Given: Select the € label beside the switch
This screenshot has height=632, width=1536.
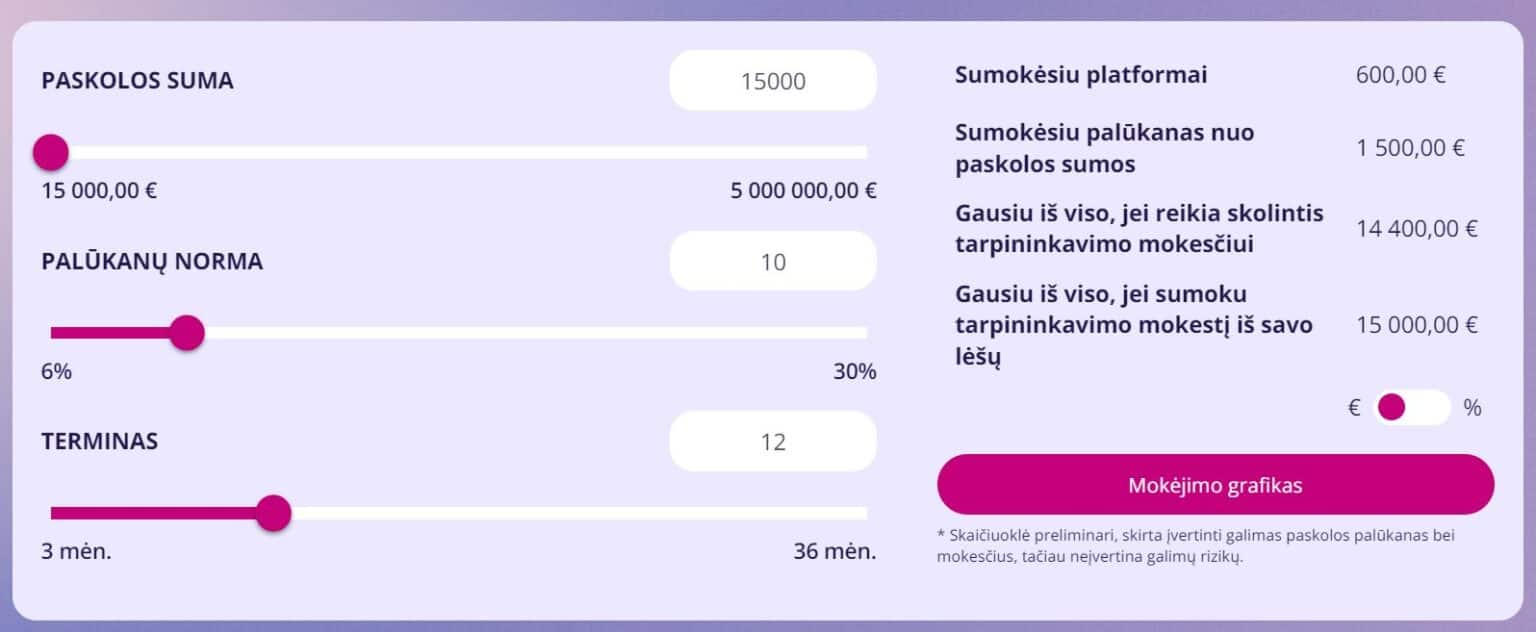Looking at the screenshot, I should tap(1354, 408).
